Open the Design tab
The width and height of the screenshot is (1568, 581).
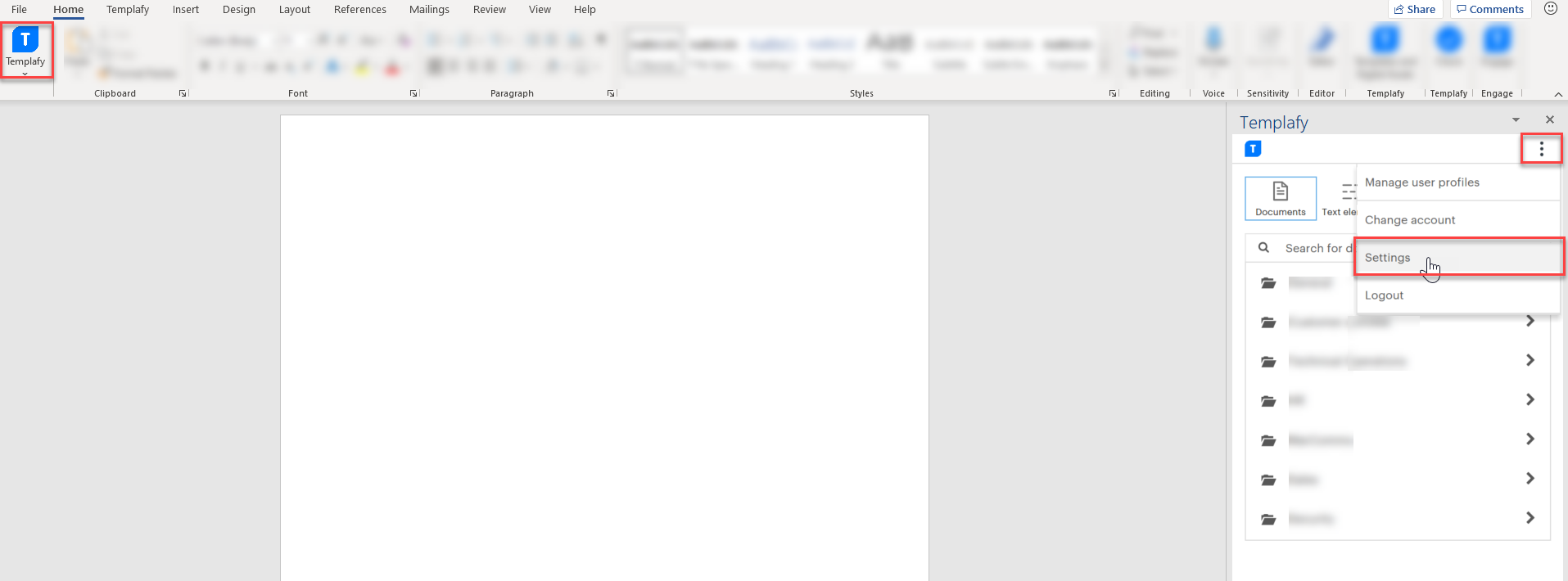pyautogui.click(x=239, y=10)
